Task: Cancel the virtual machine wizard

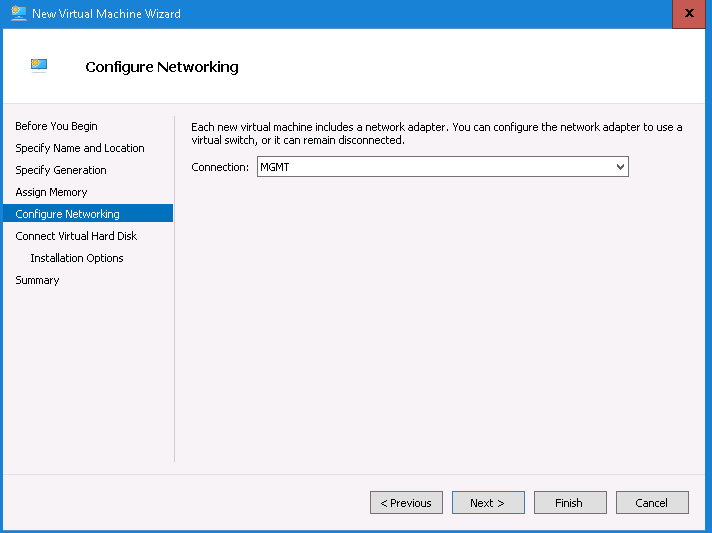Action: pyautogui.click(x=652, y=503)
